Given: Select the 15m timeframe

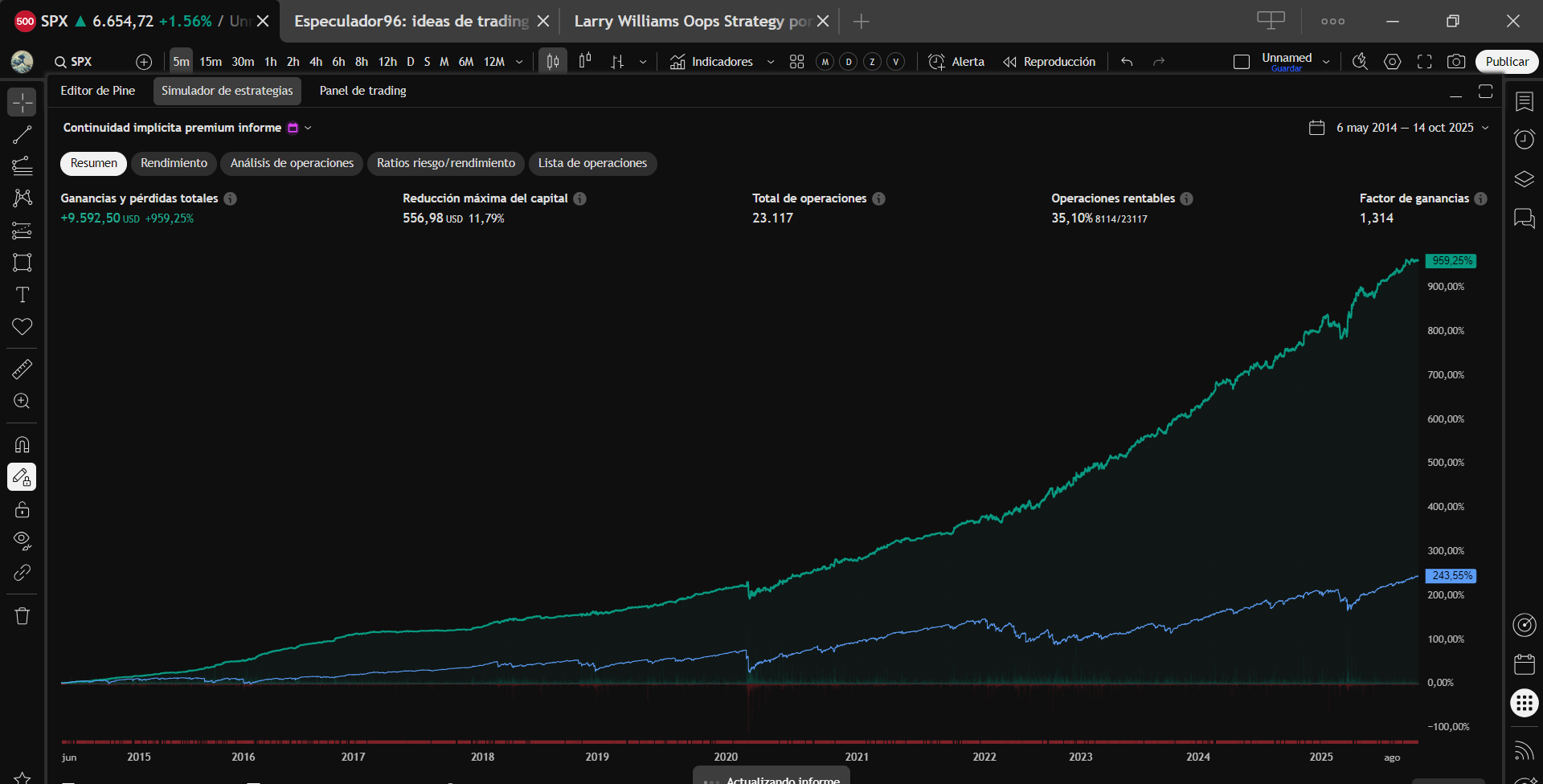Looking at the screenshot, I should tap(211, 62).
